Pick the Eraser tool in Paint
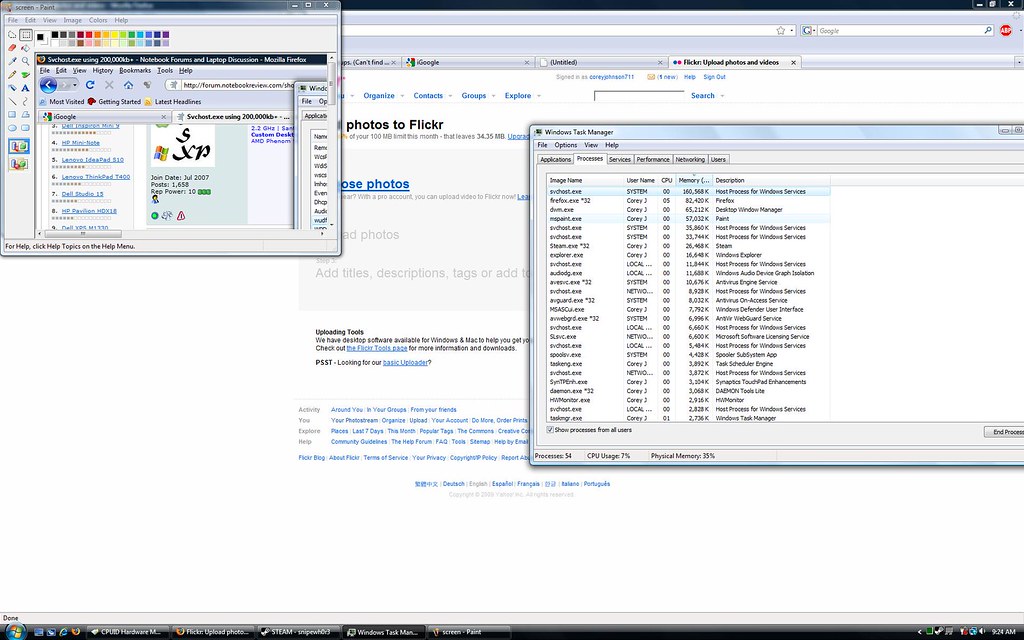The image size is (1024, 640). (x=12, y=48)
